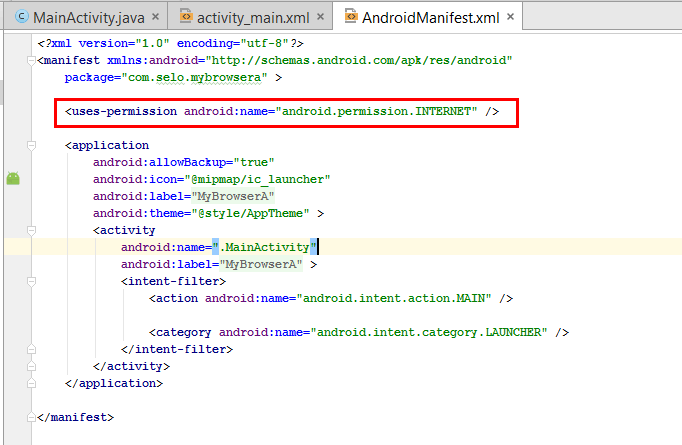
Task: Switch to the activity_main.xml tab
Action: point(253,17)
